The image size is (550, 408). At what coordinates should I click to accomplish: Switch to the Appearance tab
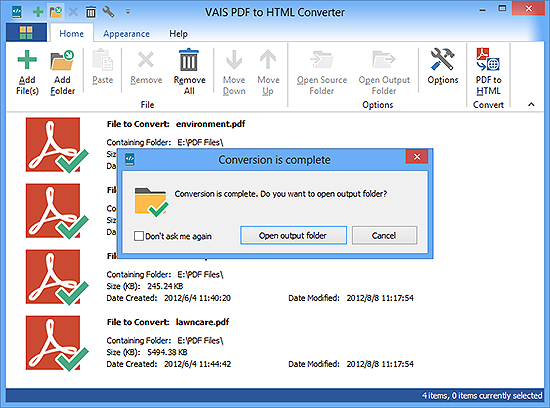[x=126, y=34]
